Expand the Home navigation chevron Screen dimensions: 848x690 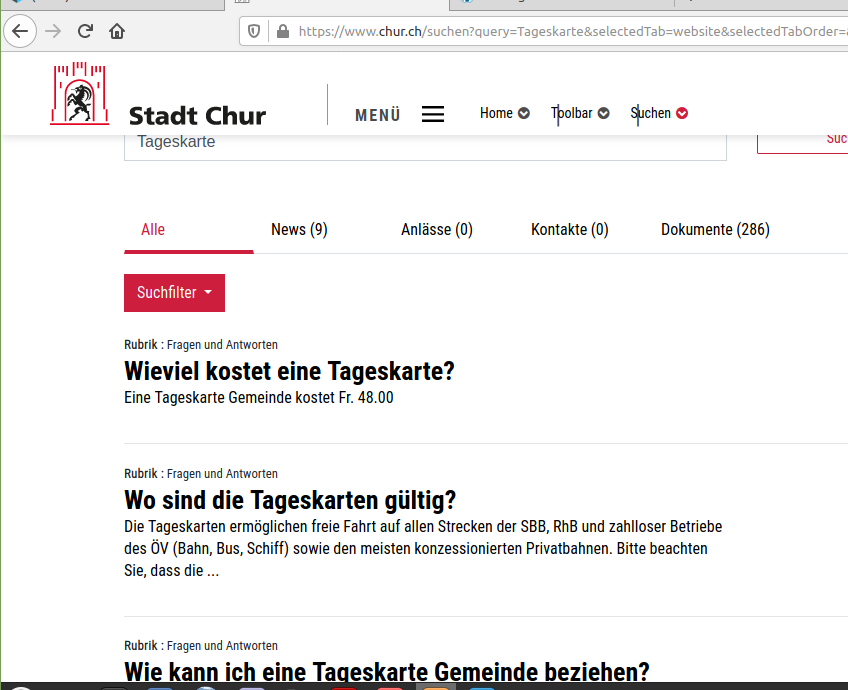click(524, 113)
